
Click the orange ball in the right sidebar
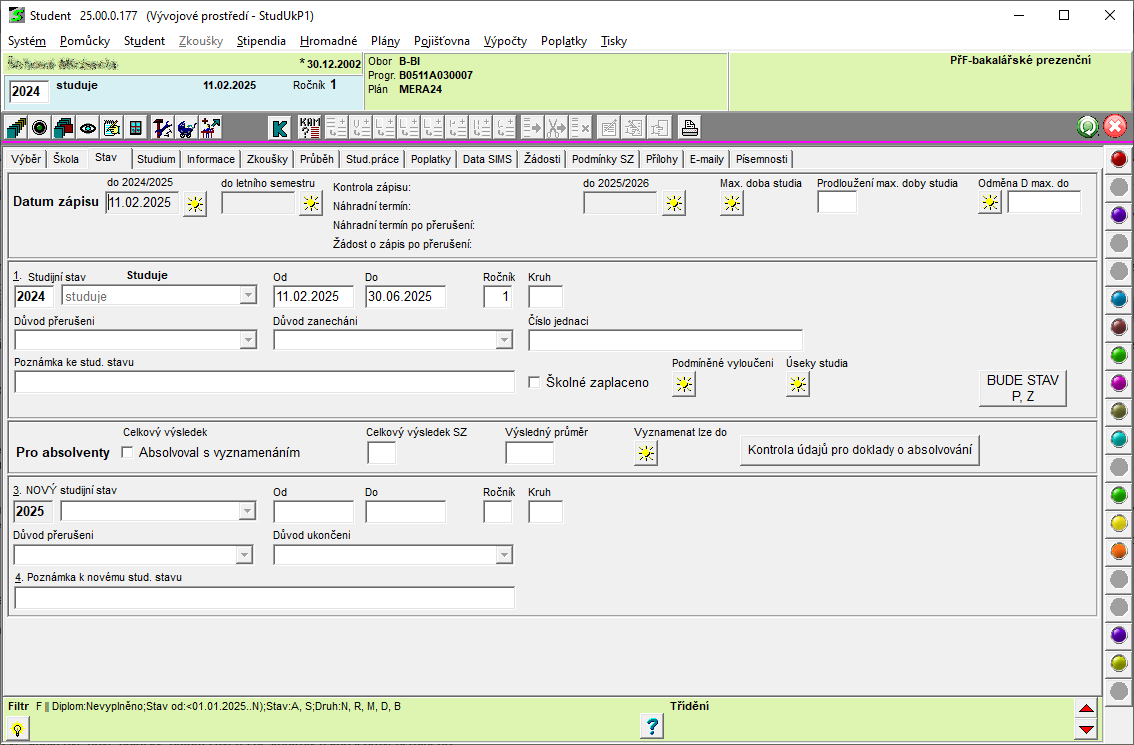pyautogui.click(x=1119, y=551)
